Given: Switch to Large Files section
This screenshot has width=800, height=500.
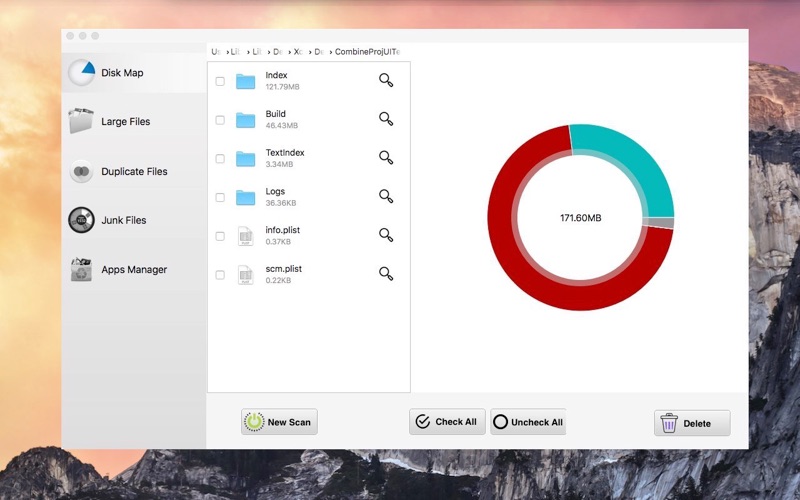Looking at the screenshot, I should click(x=125, y=122).
